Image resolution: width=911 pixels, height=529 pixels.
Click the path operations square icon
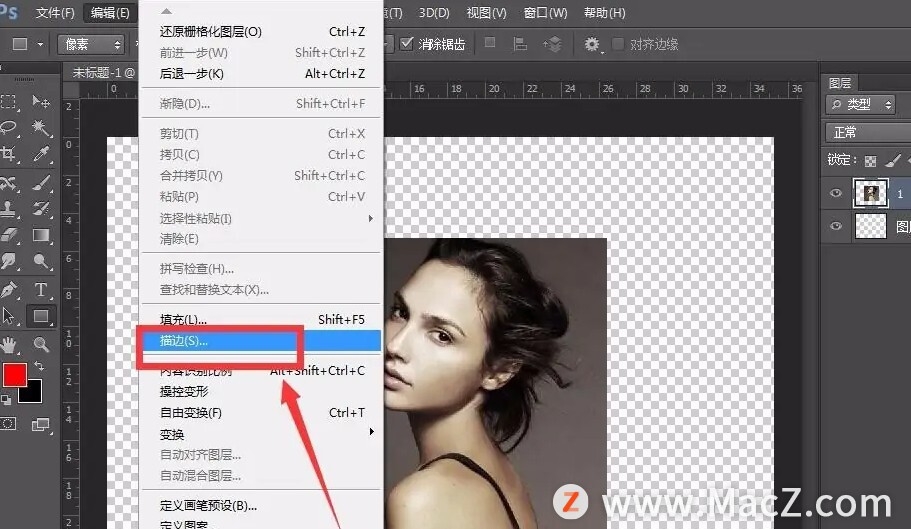pos(490,43)
